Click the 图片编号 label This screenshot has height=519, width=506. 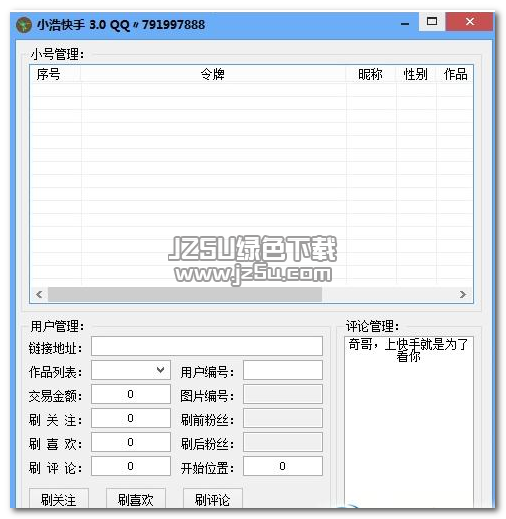(x=207, y=396)
